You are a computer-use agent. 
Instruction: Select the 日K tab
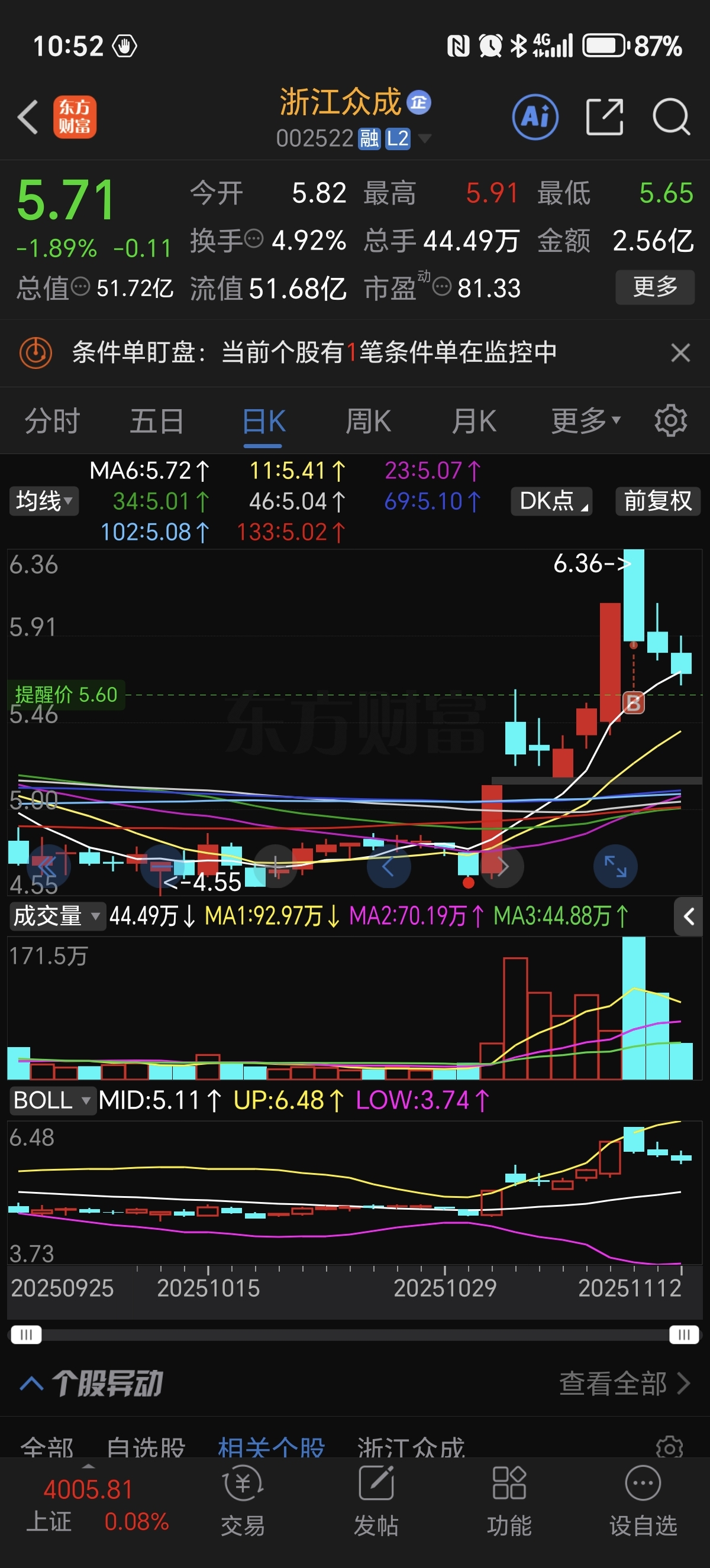click(x=263, y=421)
